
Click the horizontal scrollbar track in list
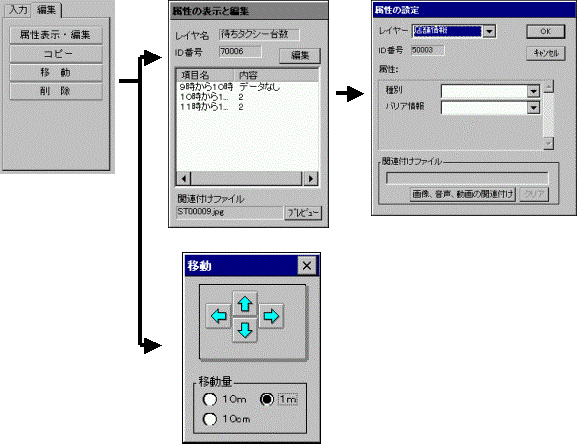pyautogui.click(x=247, y=179)
